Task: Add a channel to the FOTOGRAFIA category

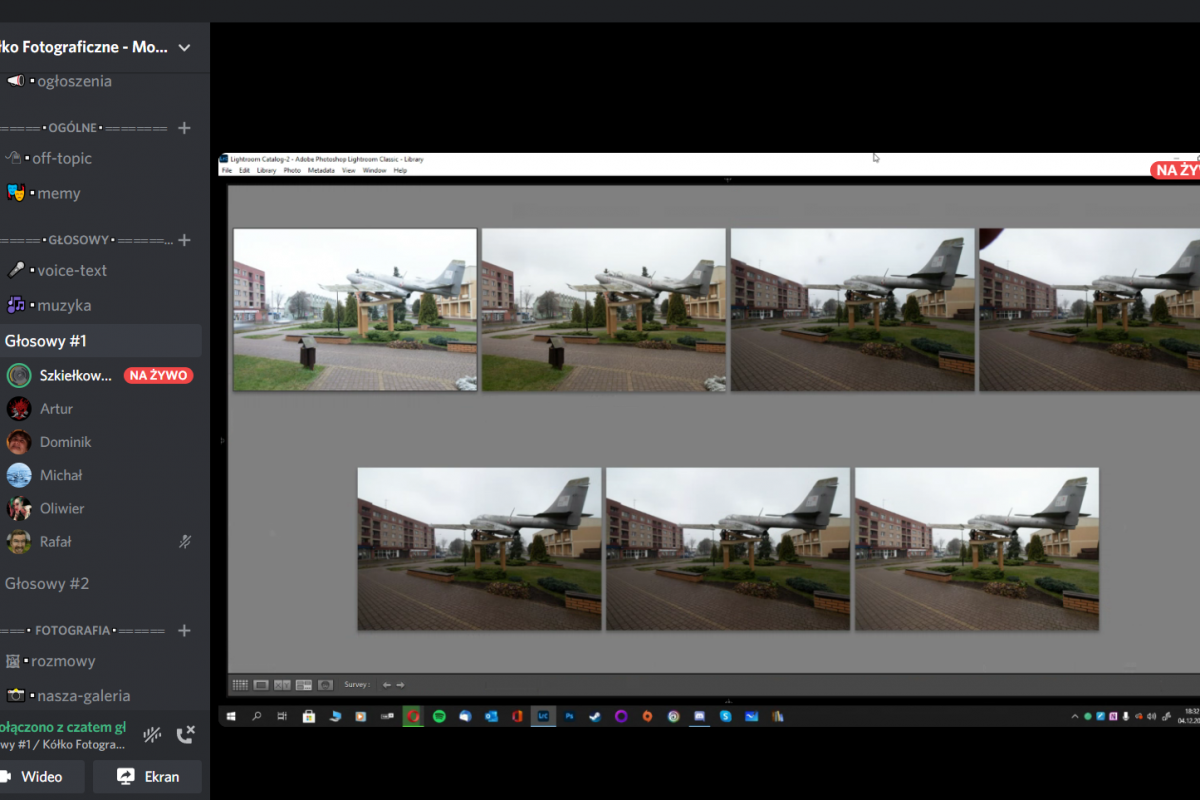Action: [184, 631]
